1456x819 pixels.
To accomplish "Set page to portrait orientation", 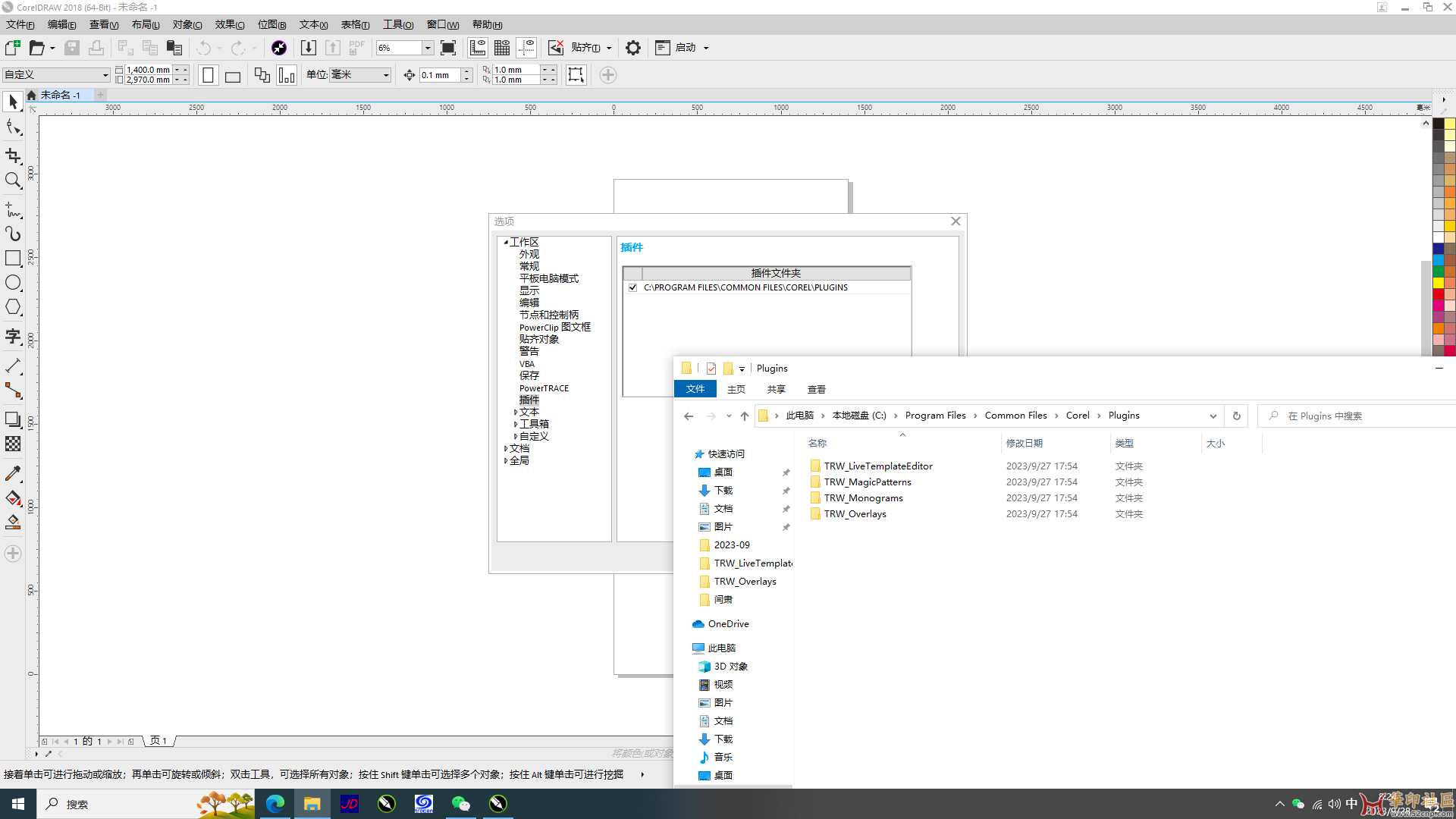I will pyautogui.click(x=209, y=75).
